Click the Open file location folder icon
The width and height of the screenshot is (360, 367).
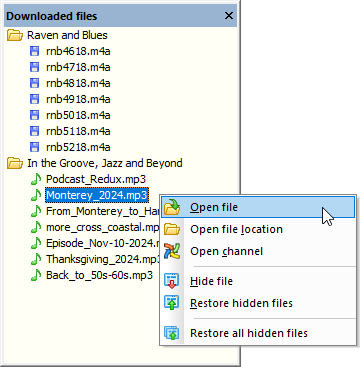click(172, 229)
